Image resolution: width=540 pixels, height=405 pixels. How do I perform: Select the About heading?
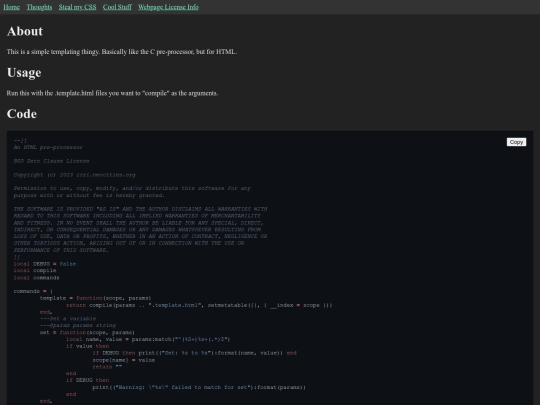click(25, 31)
